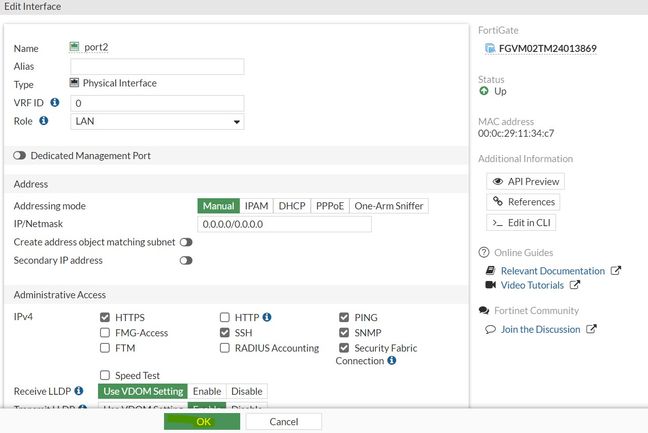The height and width of the screenshot is (433, 648).
Task: Click the Alias input field
Action: pos(158,66)
